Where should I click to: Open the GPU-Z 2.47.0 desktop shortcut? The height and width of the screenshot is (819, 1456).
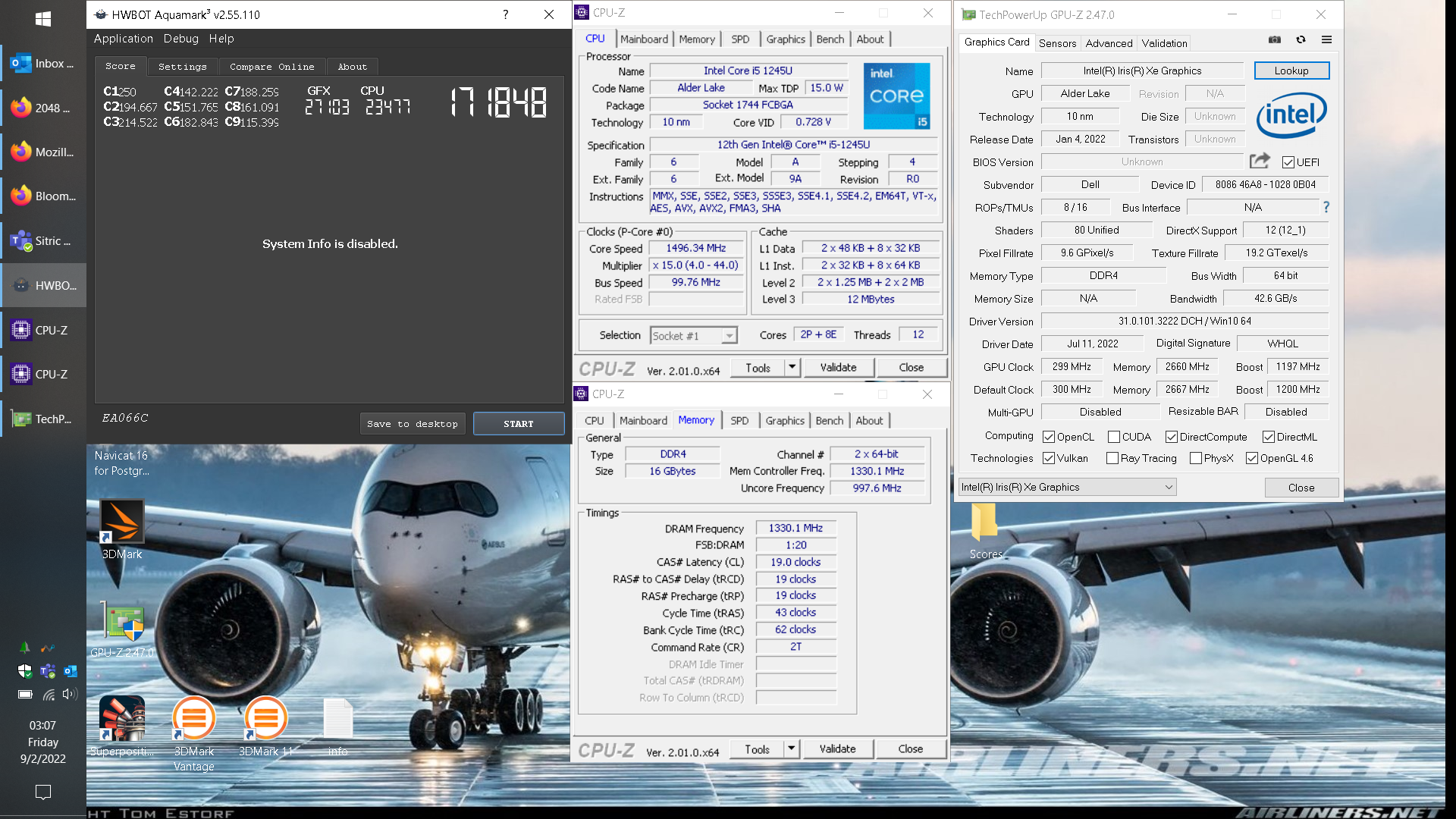(122, 629)
